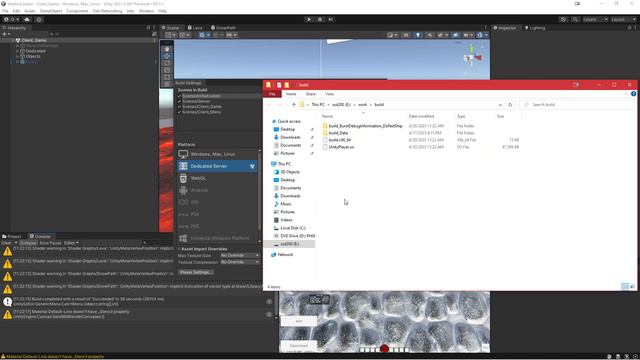Image resolution: width=640 pixels, height=360 pixels.
Task: Select the Rect tool in Scene toolbar
Action: (167, 77)
